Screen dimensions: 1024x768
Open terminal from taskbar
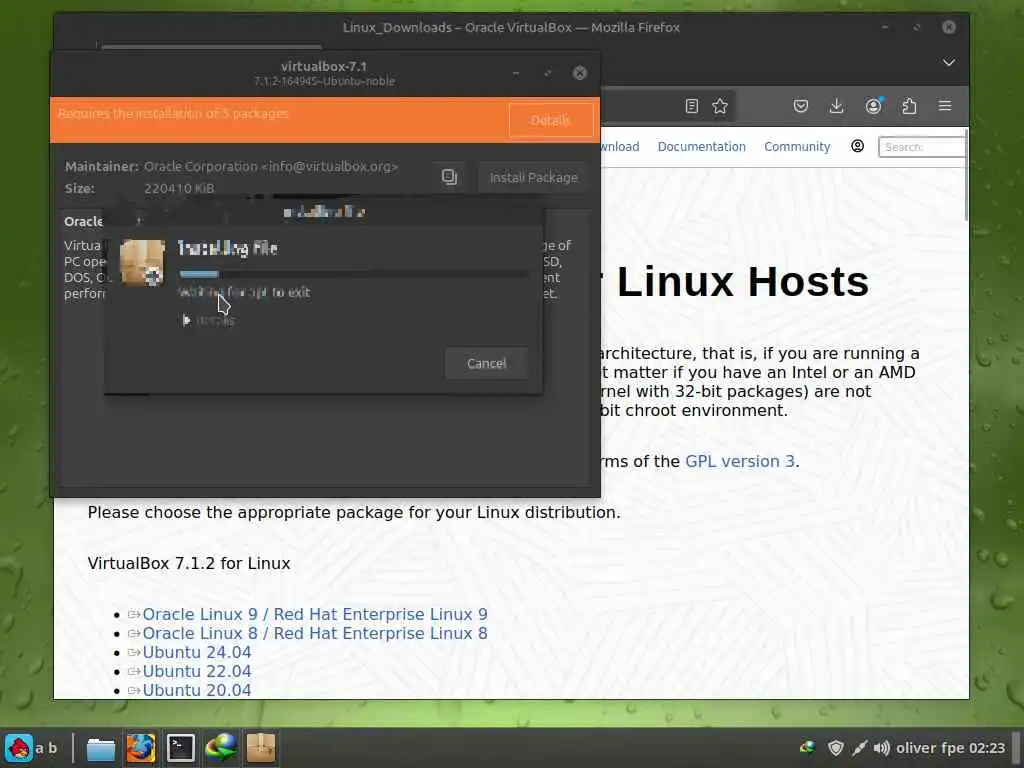180,748
